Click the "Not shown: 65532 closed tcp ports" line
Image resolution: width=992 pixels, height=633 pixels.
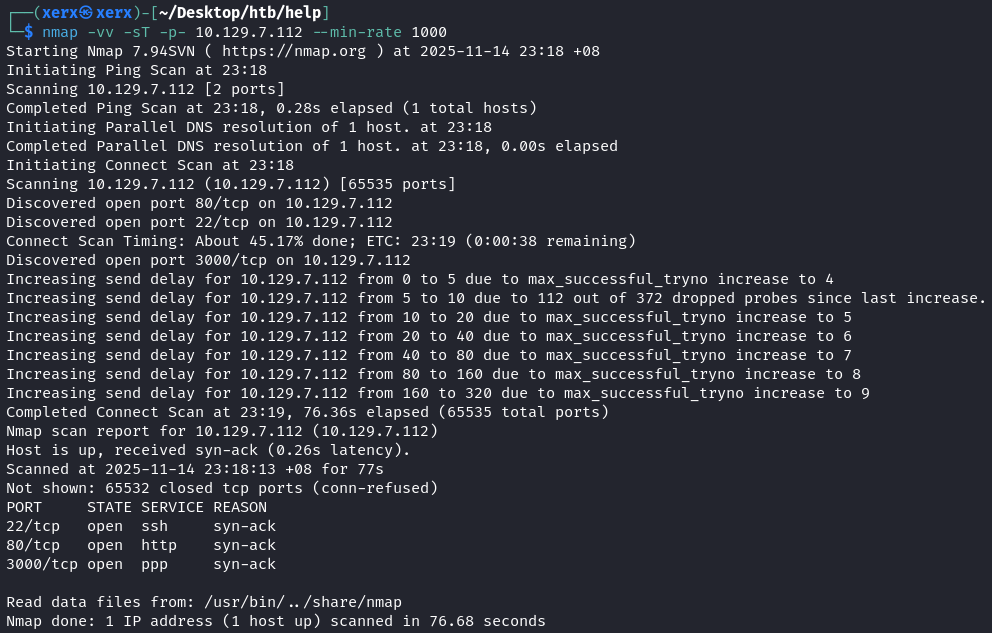[222, 488]
